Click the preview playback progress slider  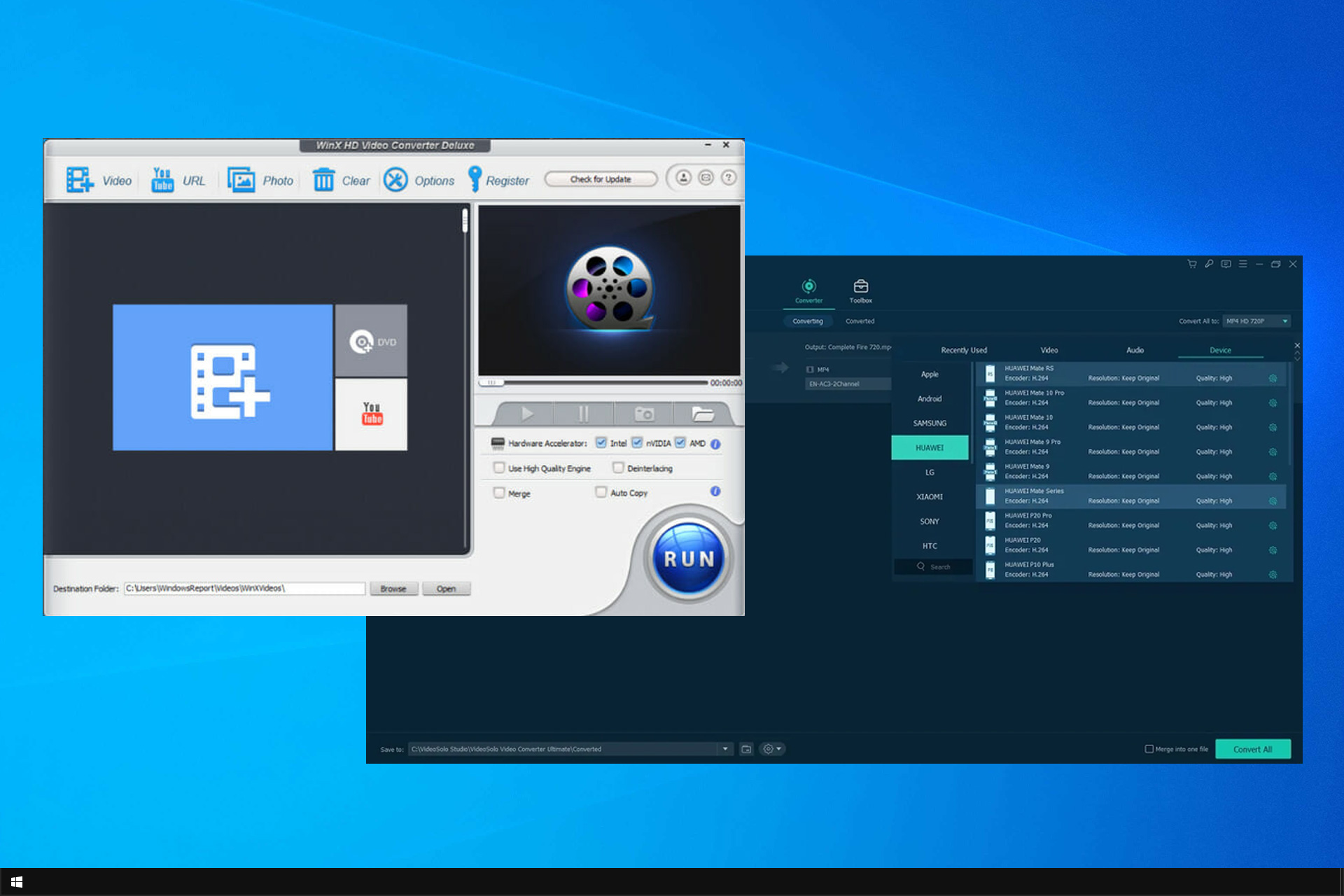click(x=595, y=383)
